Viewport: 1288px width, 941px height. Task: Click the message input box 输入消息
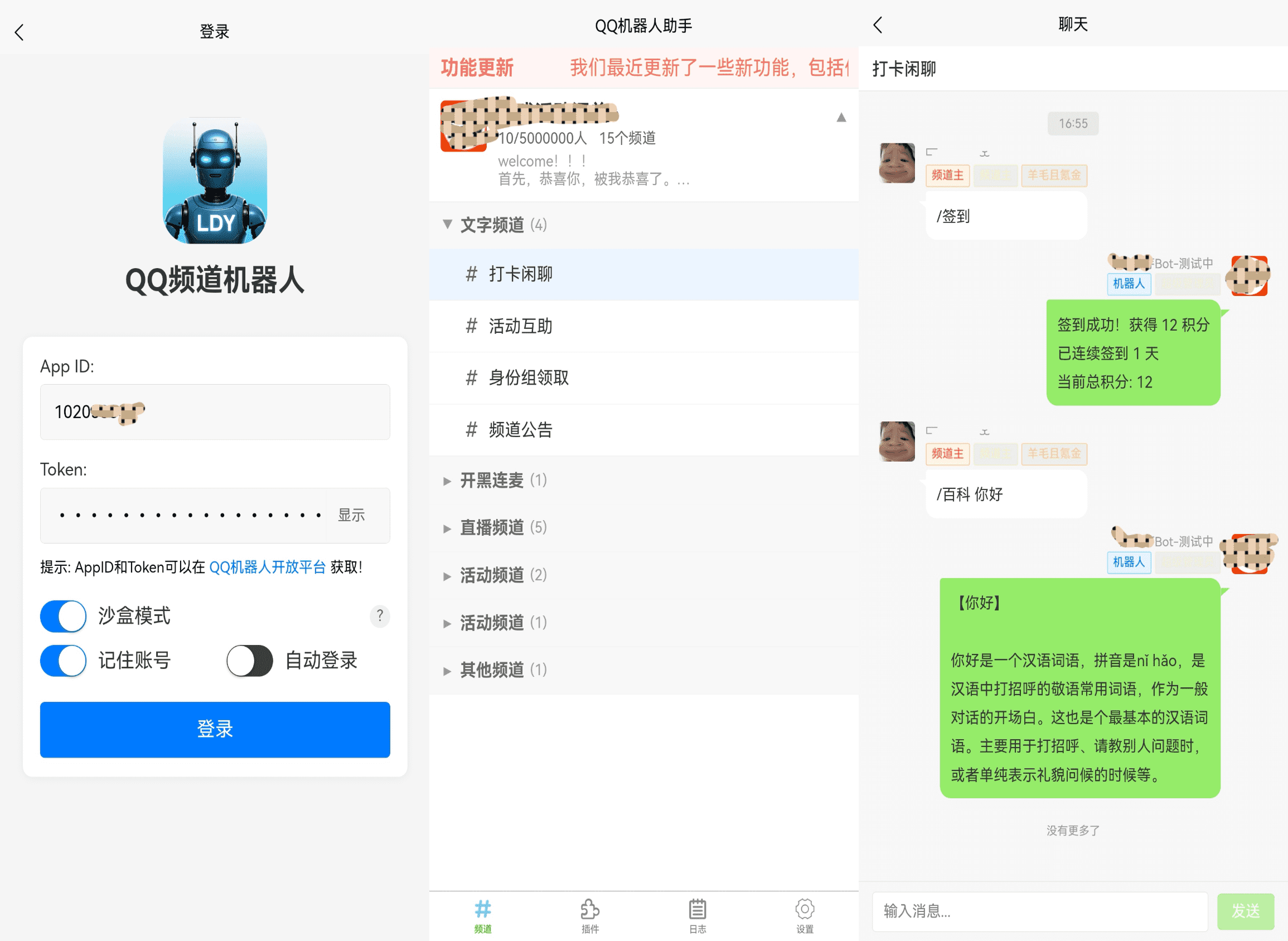click(1040, 911)
